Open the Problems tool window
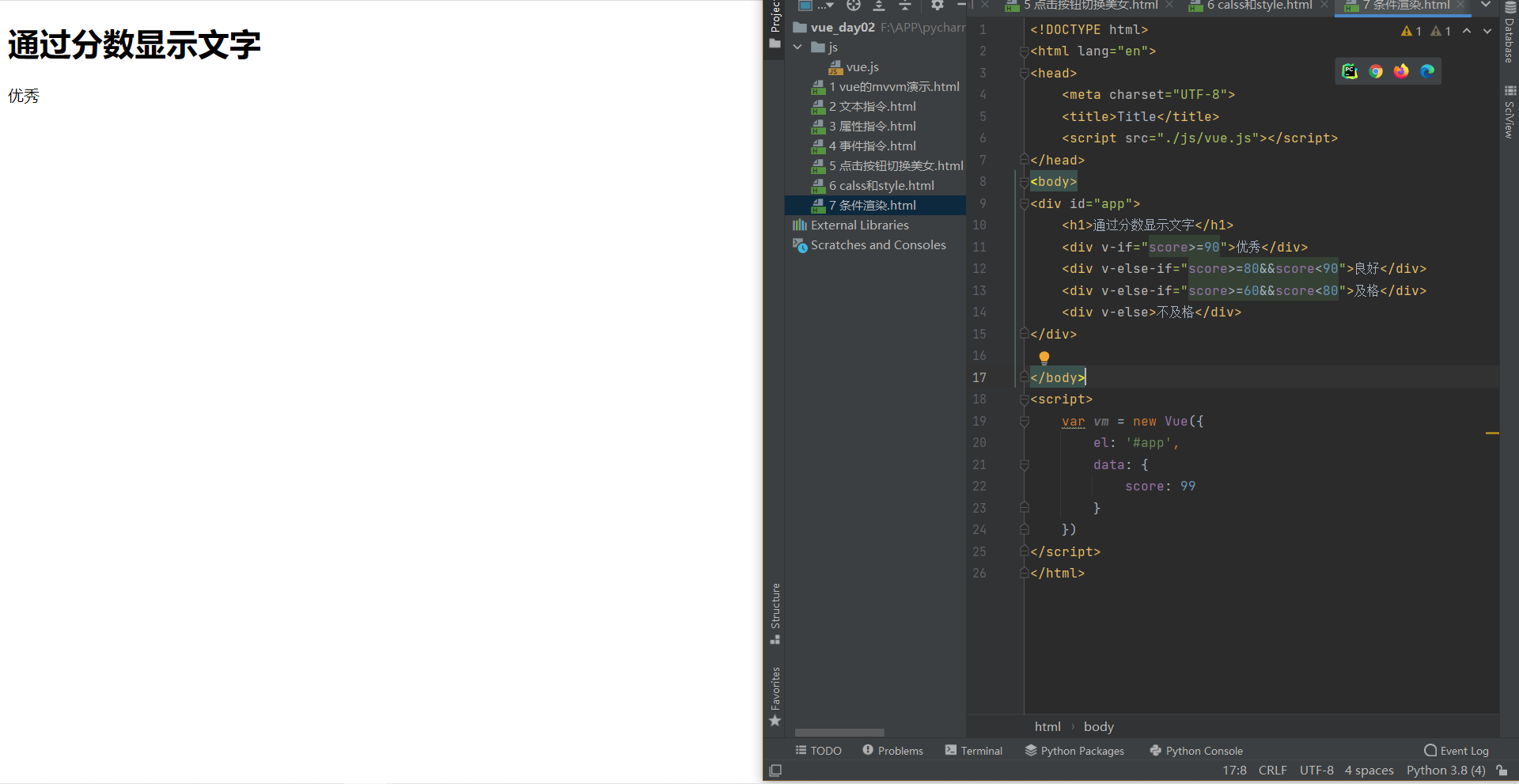The width and height of the screenshot is (1519, 784). tap(892, 751)
